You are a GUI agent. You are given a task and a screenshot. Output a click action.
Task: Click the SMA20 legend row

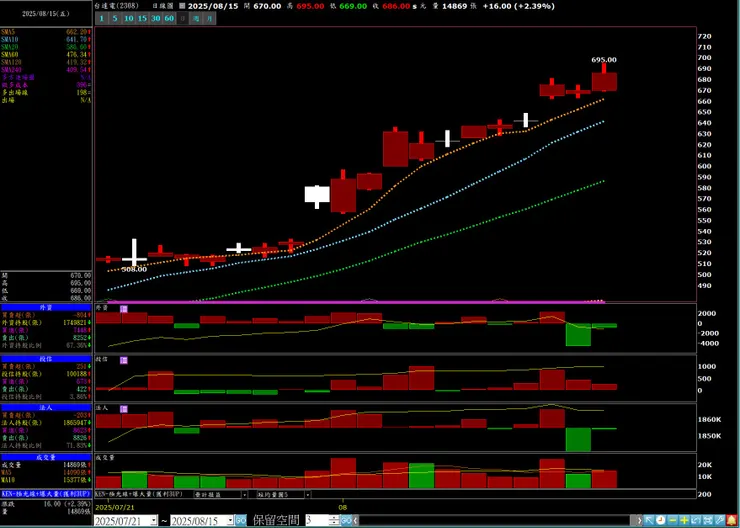pyautogui.click(x=46, y=47)
